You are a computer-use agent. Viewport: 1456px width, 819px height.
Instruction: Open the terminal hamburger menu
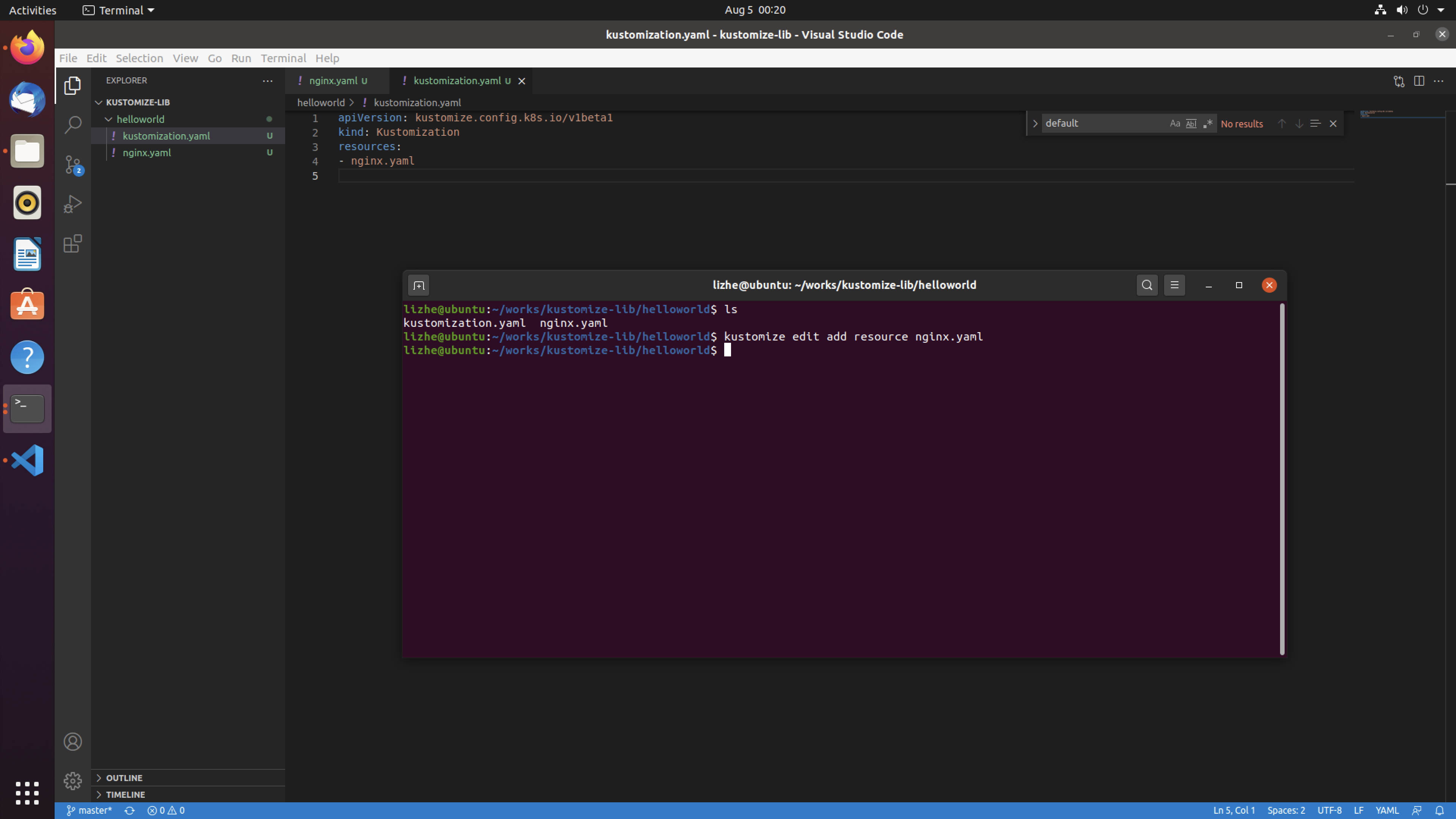point(1175,285)
